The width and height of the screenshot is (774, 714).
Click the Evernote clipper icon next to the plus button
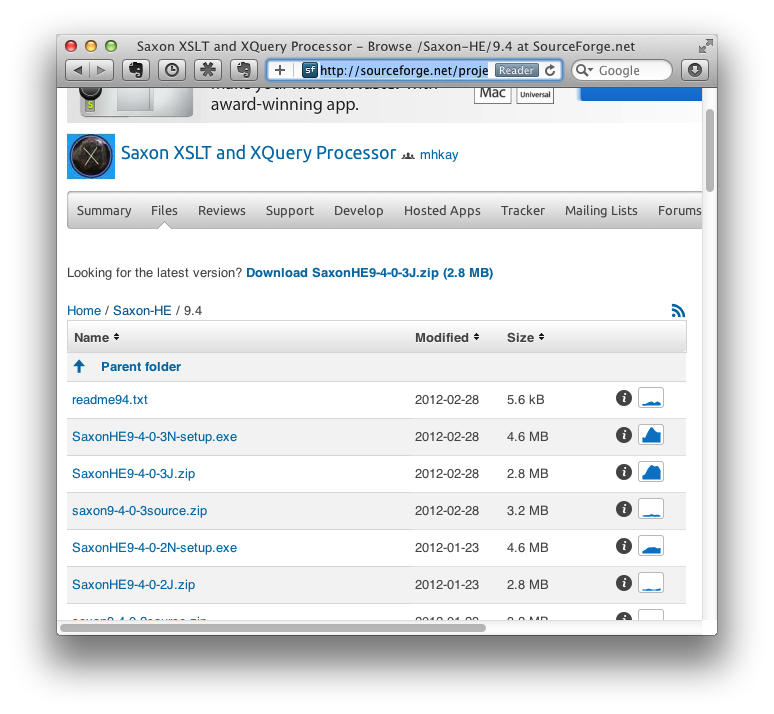tap(244, 70)
